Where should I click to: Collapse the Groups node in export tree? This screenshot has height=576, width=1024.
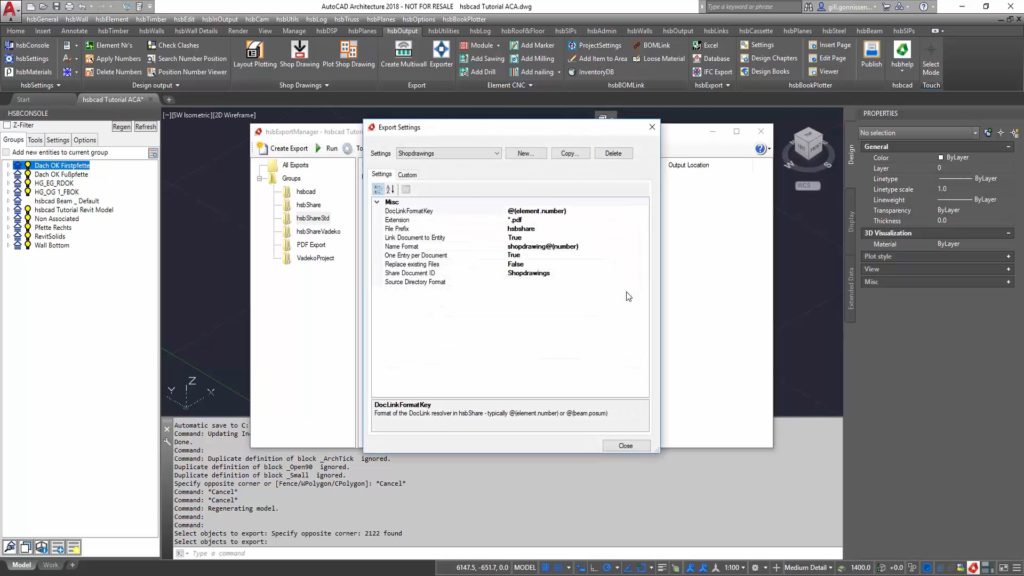(260, 178)
